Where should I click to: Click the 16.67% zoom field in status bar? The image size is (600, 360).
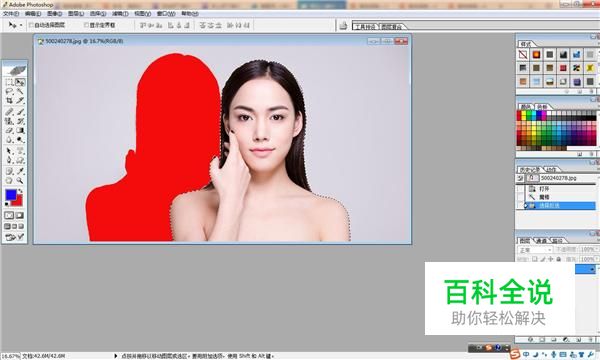click(10, 356)
